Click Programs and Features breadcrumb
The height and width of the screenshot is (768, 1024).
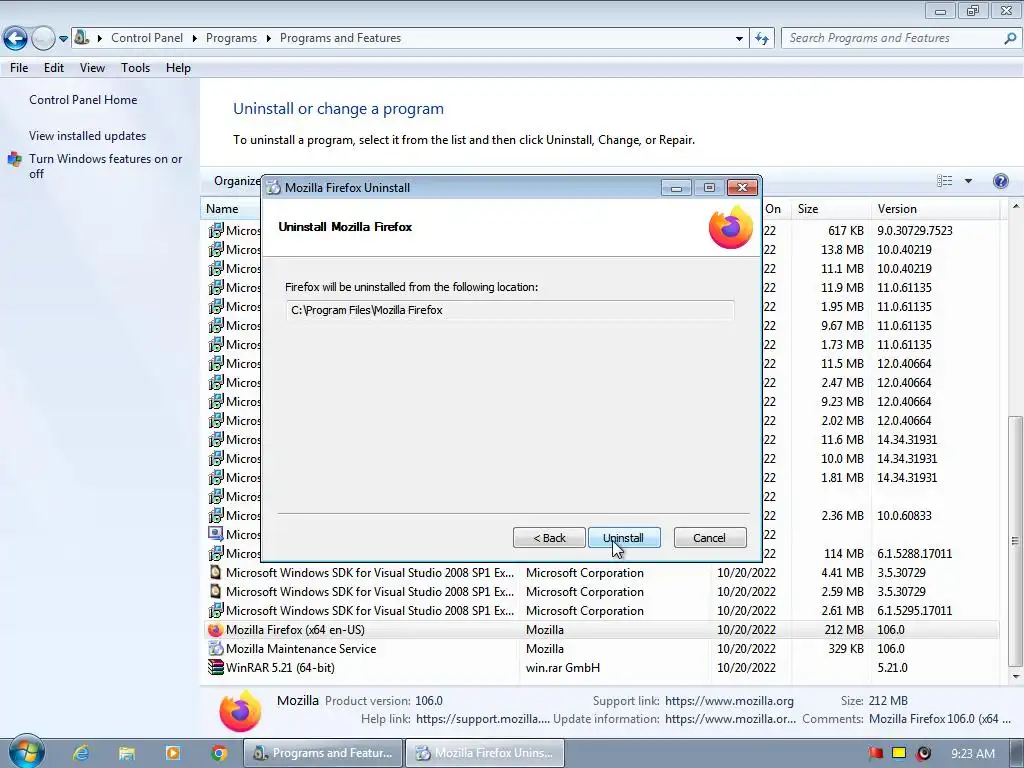point(340,38)
